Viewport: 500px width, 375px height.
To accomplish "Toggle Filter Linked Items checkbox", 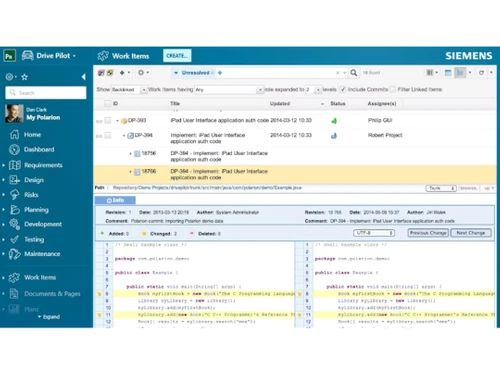I will click(393, 89).
